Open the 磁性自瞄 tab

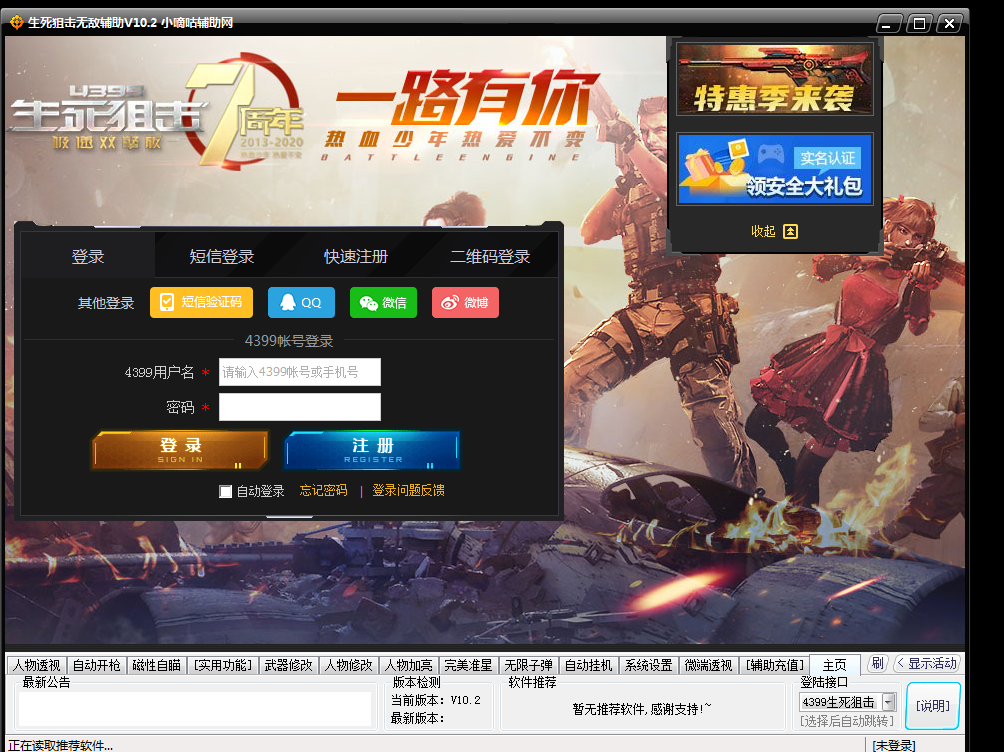(x=156, y=666)
